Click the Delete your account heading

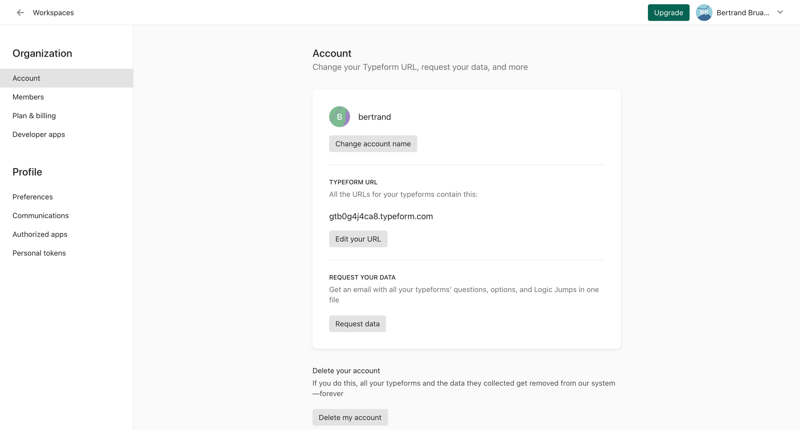(346, 371)
